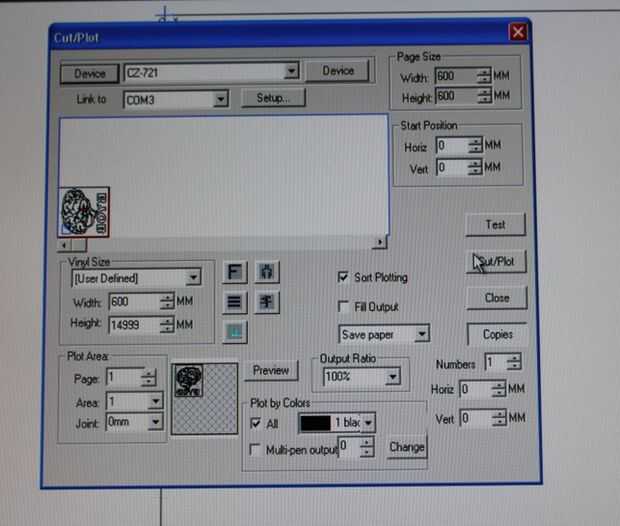Image resolution: width=620 pixels, height=526 pixels.
Task: Click the Start Position Vert spinner
Action: [475, 167]
